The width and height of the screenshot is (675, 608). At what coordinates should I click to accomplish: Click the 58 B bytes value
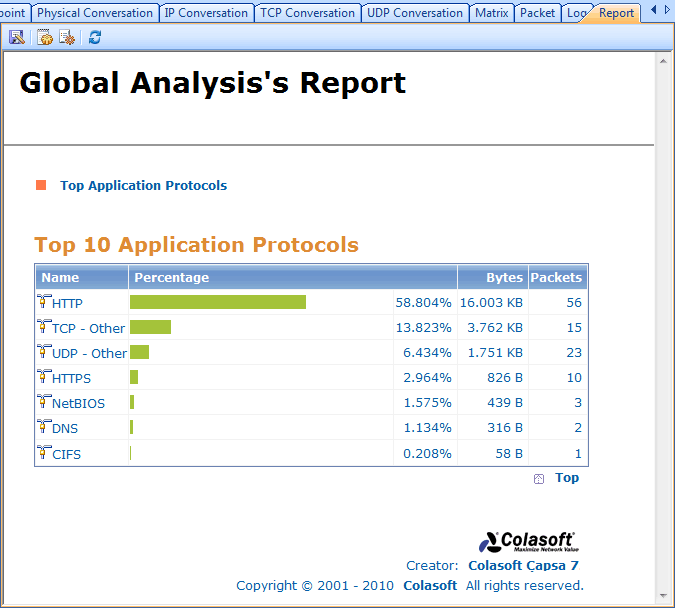coord(509,453)
